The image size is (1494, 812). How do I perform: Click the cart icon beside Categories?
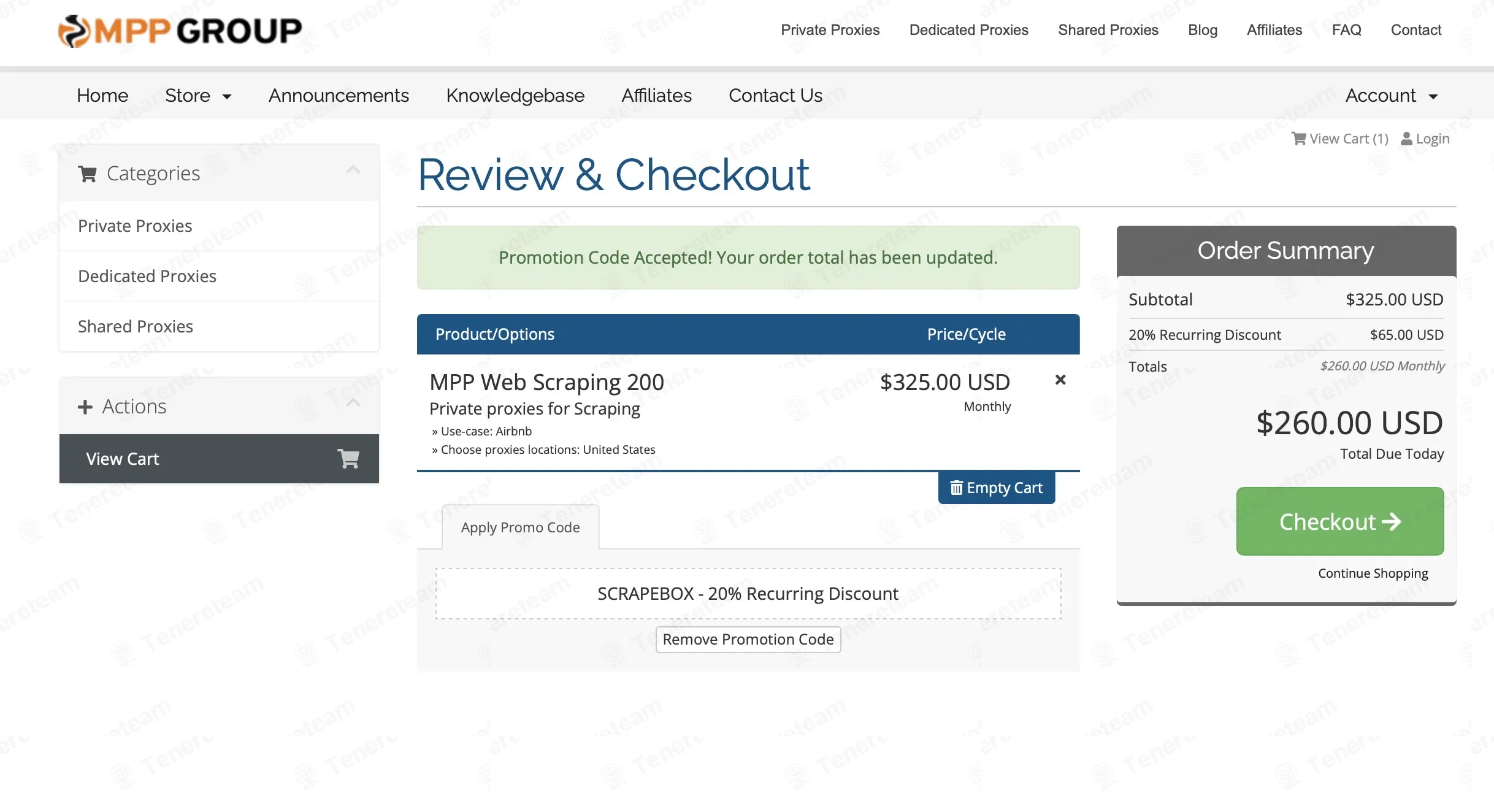(87, 174)
